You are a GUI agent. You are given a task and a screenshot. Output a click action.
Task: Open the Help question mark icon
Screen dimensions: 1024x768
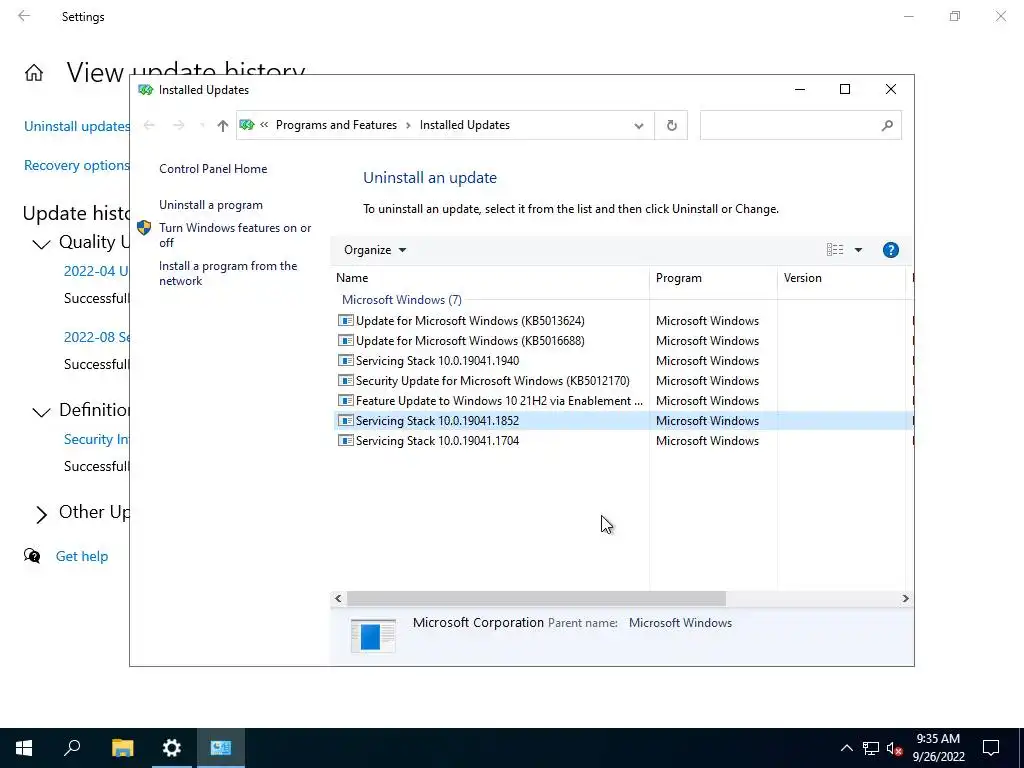click(890, 250)
